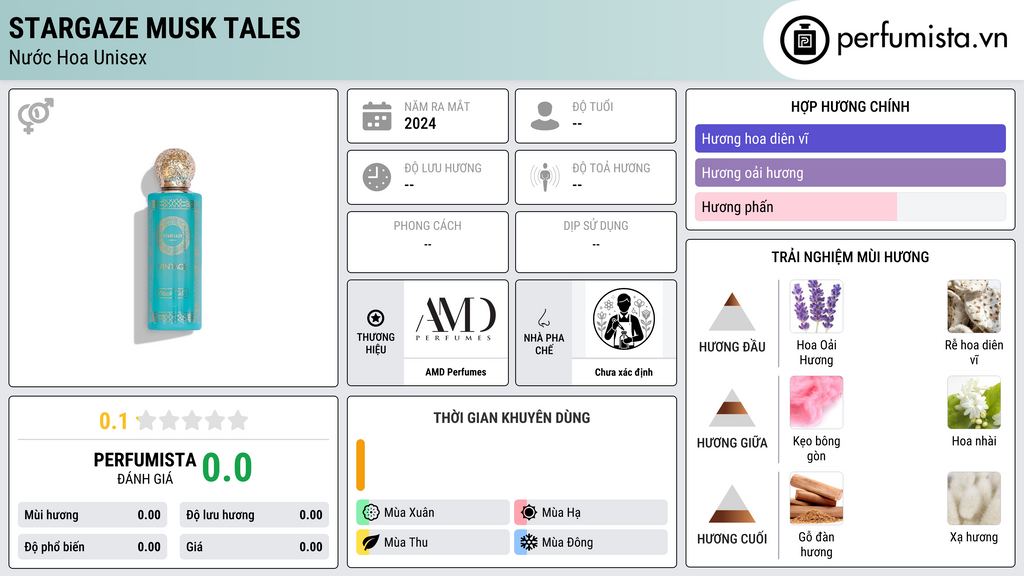The width and height of the screenshot is (1024, 576).
Task: Click the sillage icon beside Độ toả hương
Action: [545, 177]
